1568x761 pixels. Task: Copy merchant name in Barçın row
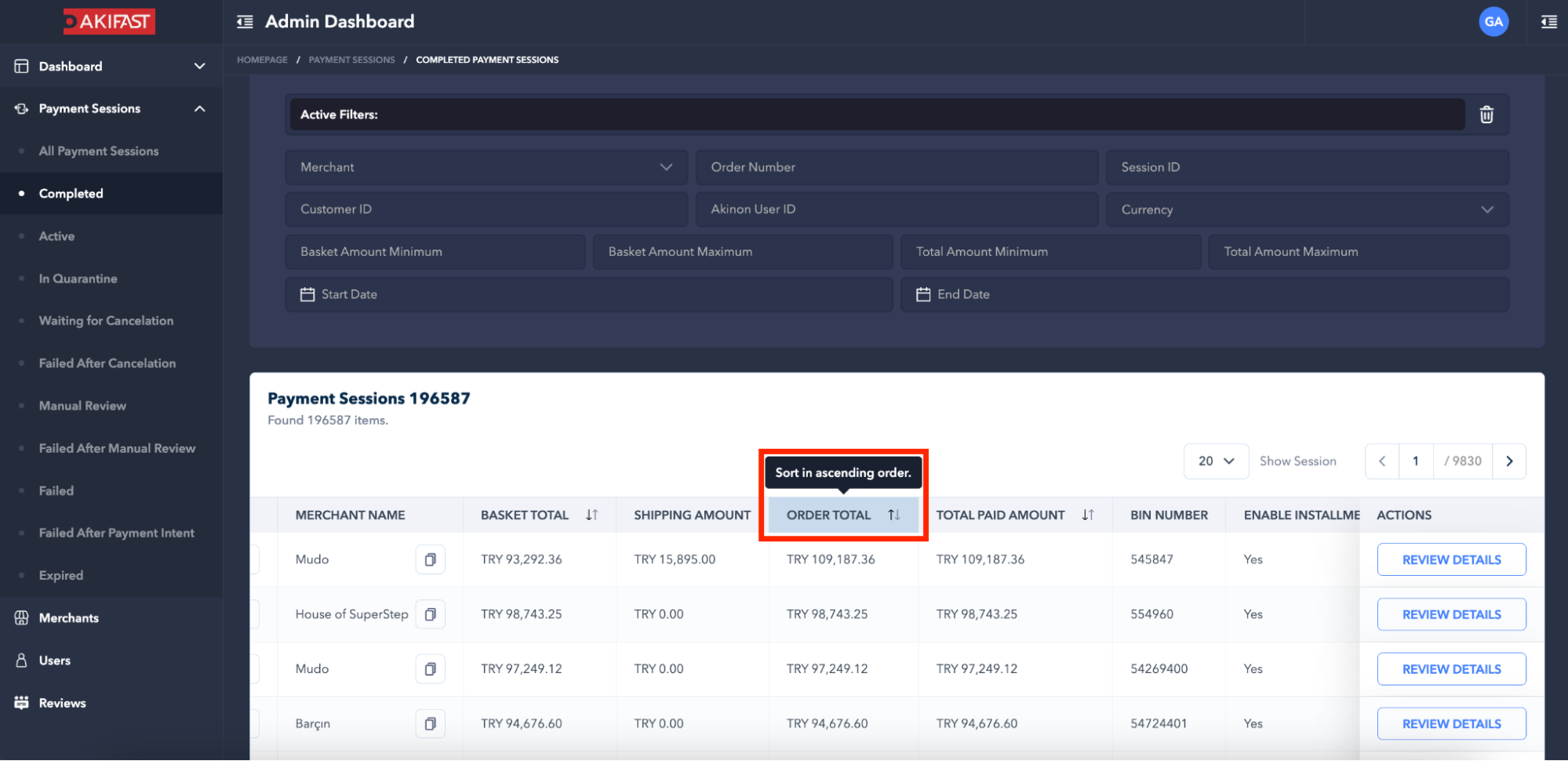430,723
